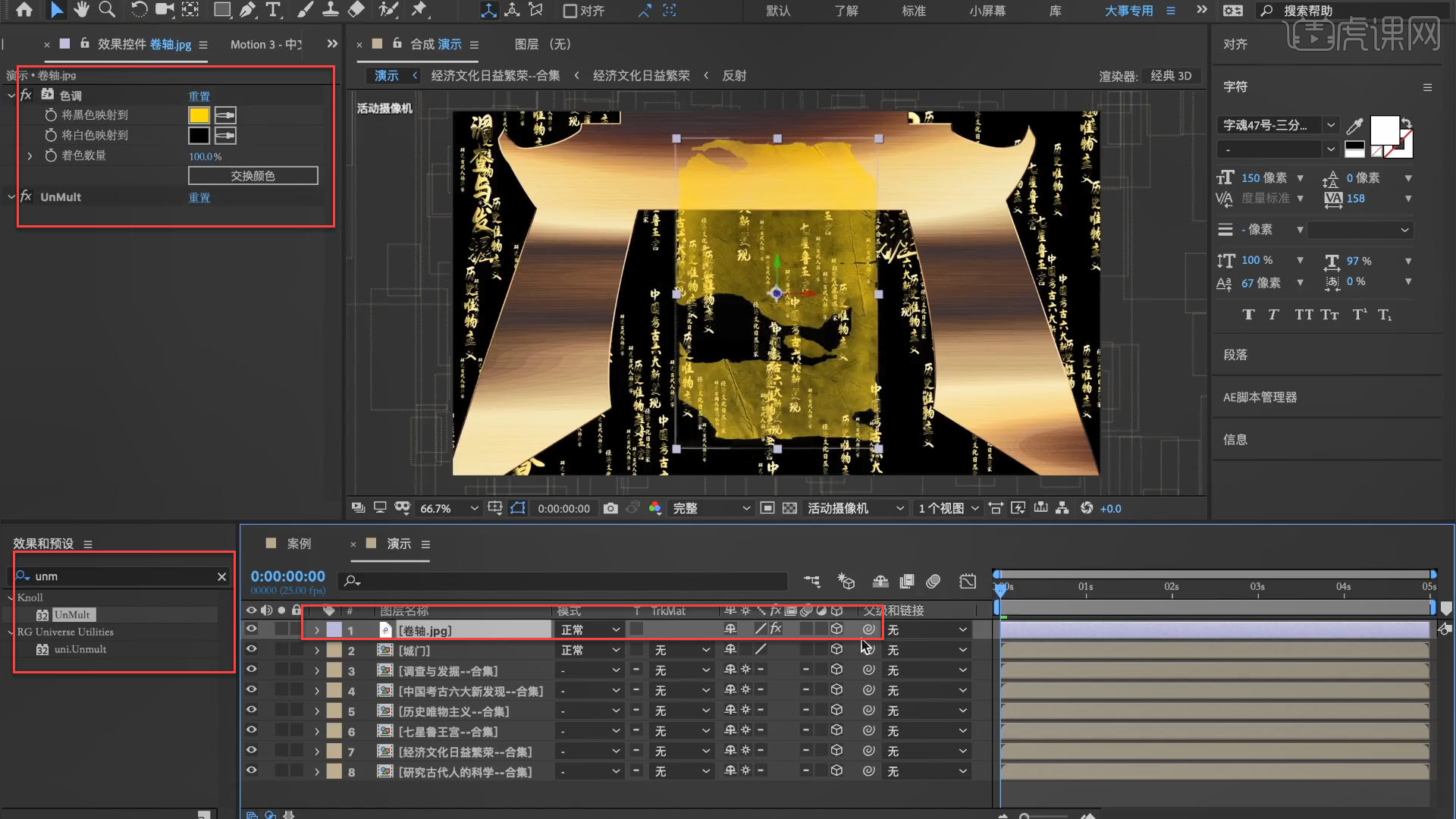This screenshot has width=1456, height=819.
Task: Hide the 卷轴.jpg layer eye
Action: (251, 629)
